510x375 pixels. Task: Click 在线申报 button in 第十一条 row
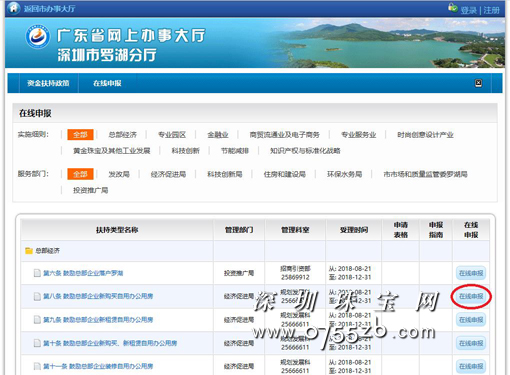[x=471, y=366]
